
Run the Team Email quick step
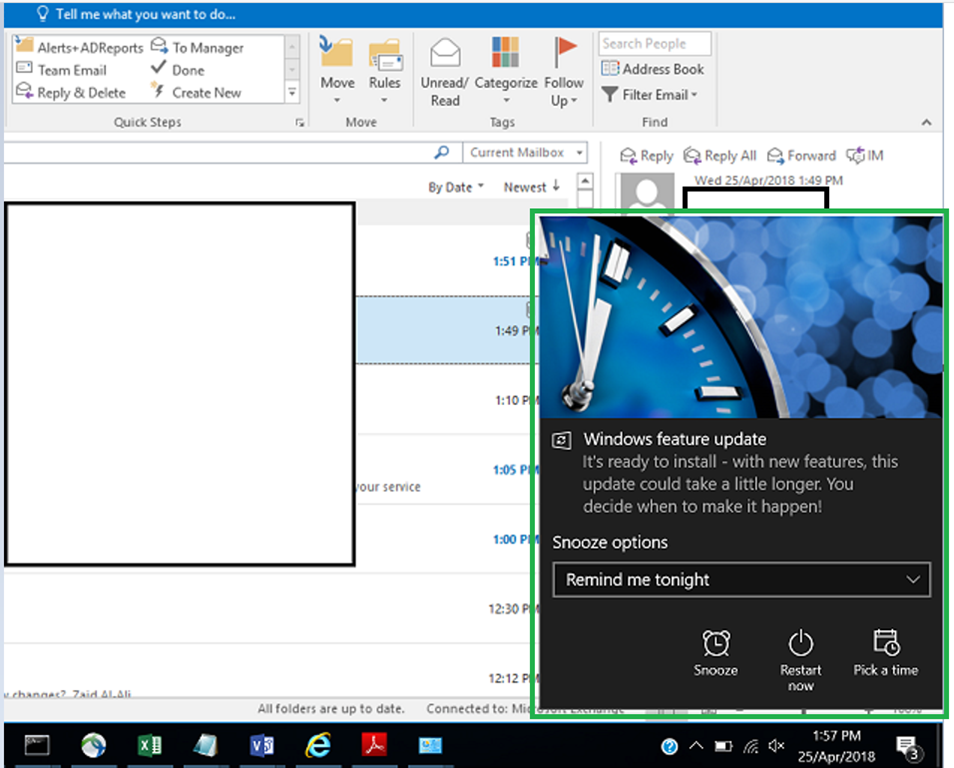coord(61,70)
